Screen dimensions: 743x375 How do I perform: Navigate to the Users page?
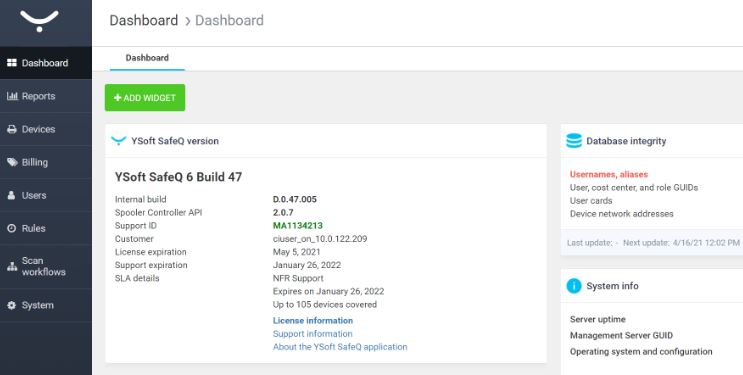click(x=46, y=195)
